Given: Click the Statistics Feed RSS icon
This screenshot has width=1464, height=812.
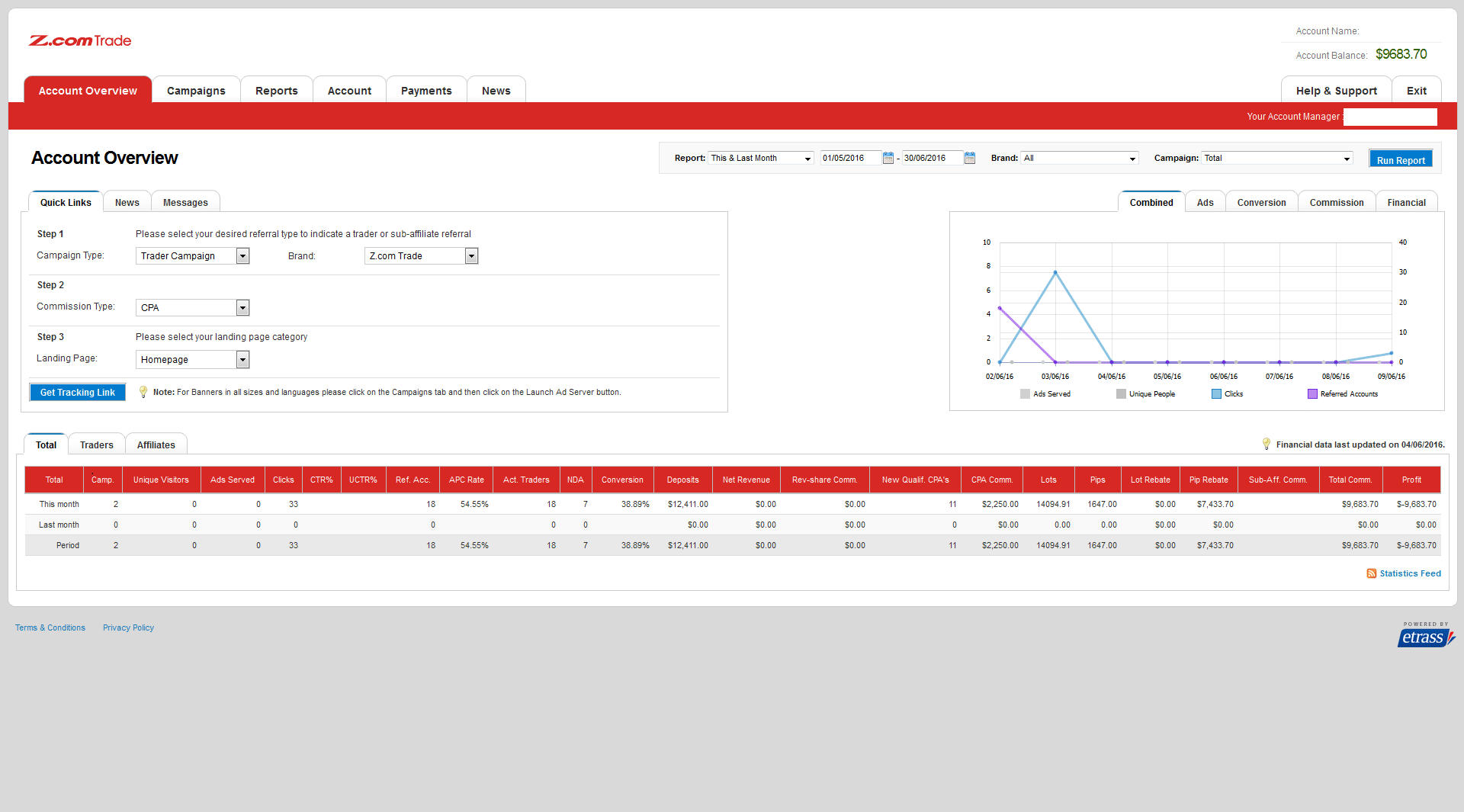Looking at the screenshot, I should pyautogui.click(x=1371, y=573).
